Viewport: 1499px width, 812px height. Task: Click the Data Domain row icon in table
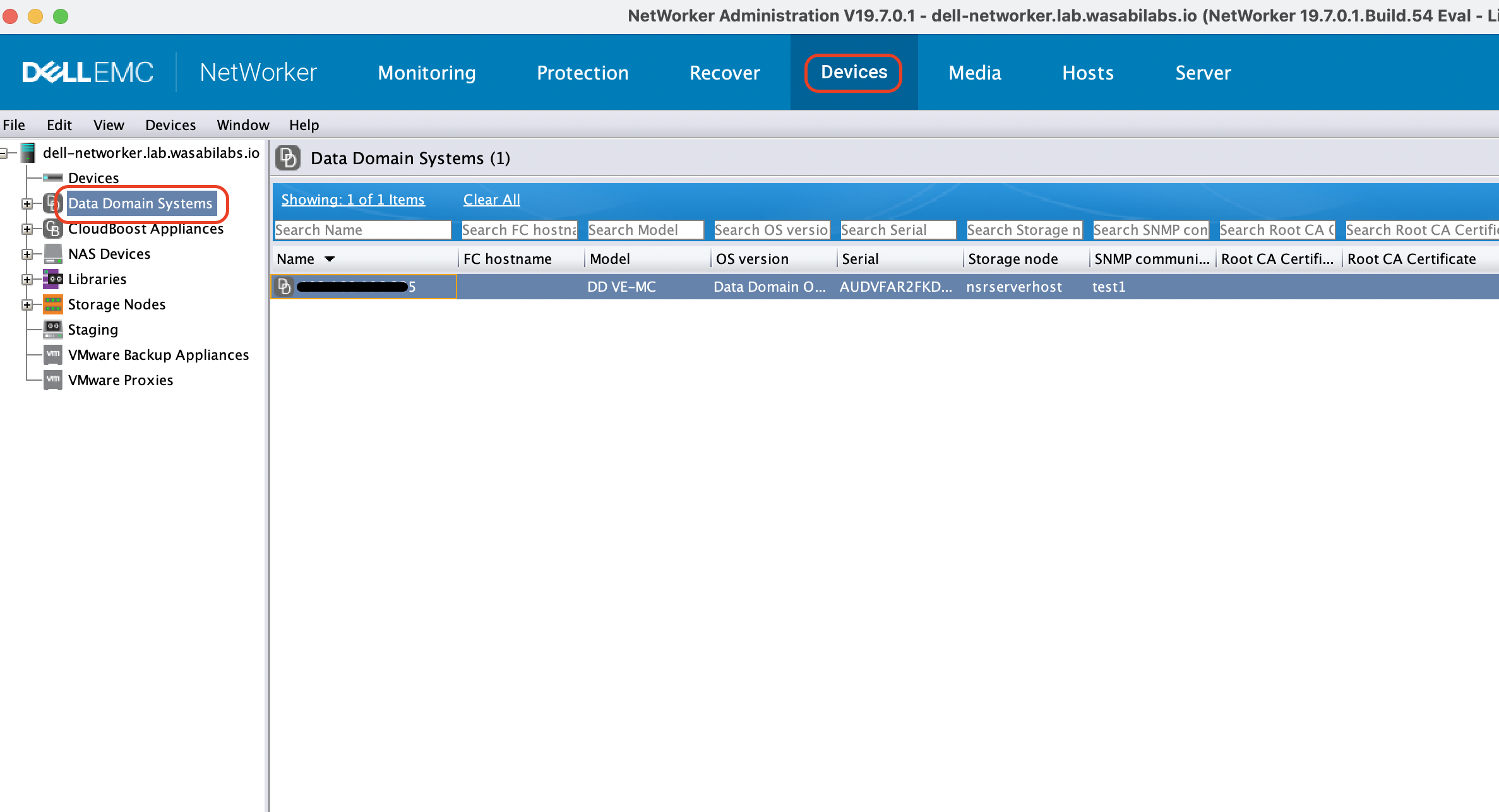tap(285, 287)
